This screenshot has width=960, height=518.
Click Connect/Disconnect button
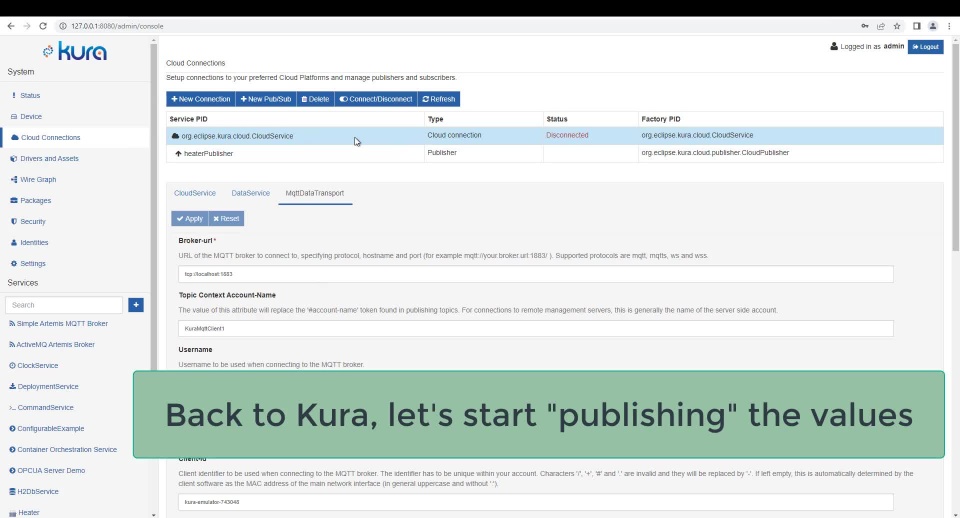click(x=376, y=99)
